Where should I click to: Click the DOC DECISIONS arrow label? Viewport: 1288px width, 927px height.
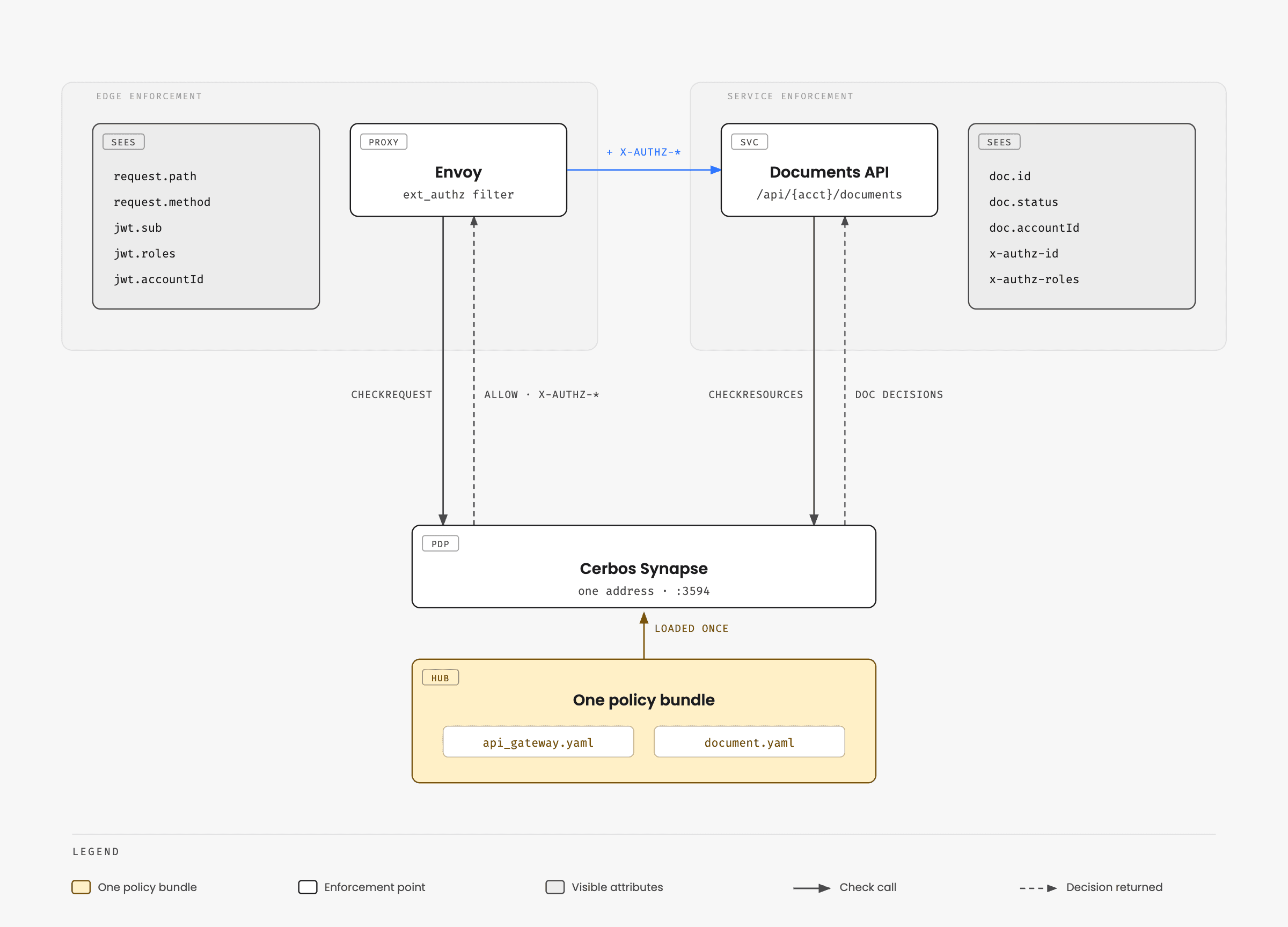[x=899, y=394]
